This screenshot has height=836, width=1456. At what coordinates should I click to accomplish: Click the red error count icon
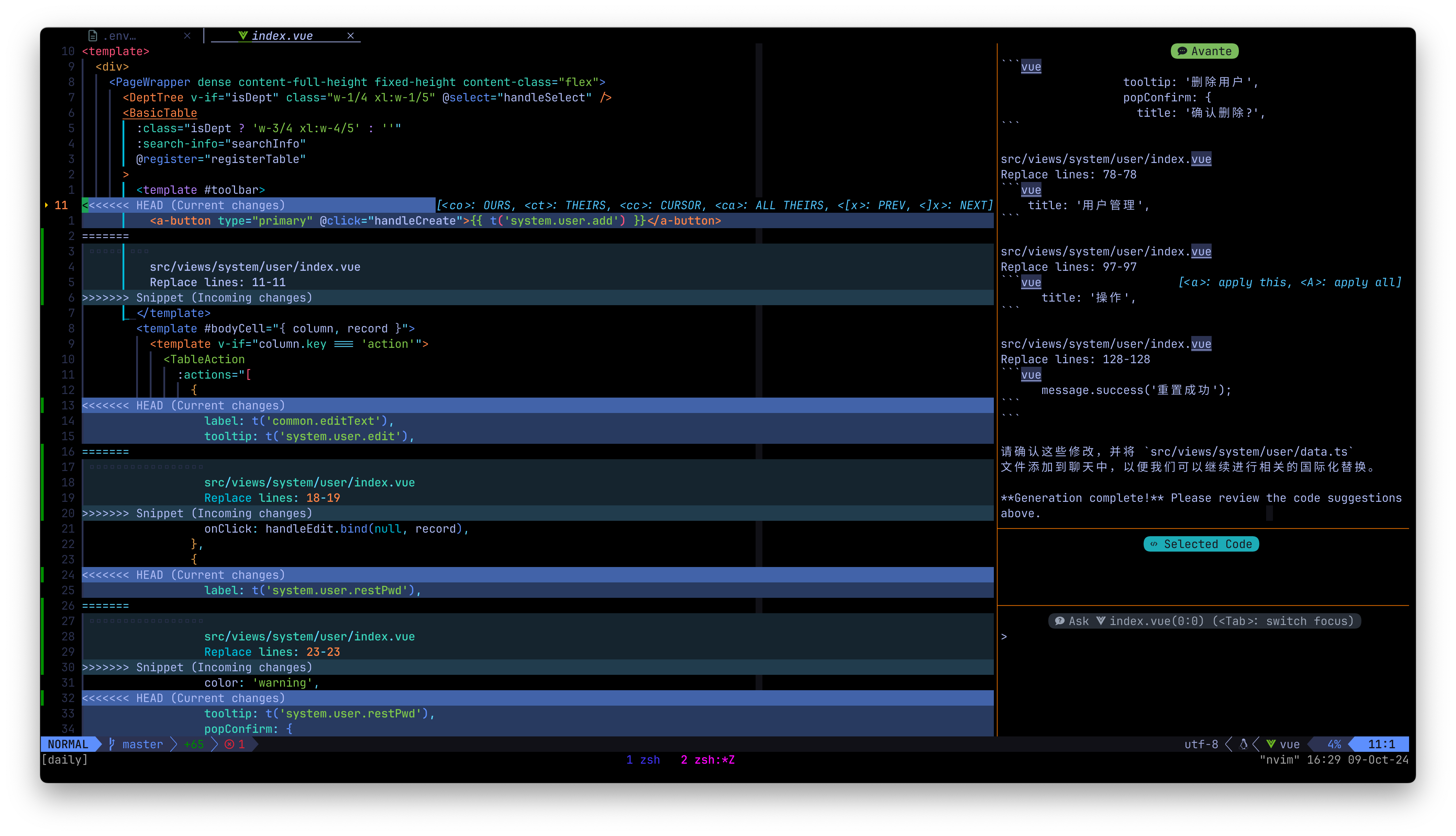click(x=230, y=744)
